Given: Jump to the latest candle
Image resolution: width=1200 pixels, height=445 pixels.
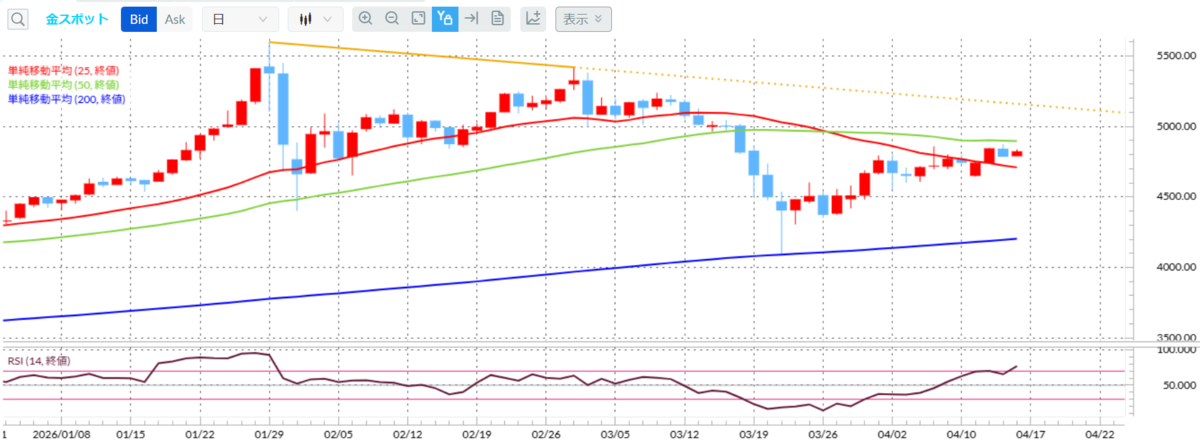Looking at the screenshot, I should point(472,19).
